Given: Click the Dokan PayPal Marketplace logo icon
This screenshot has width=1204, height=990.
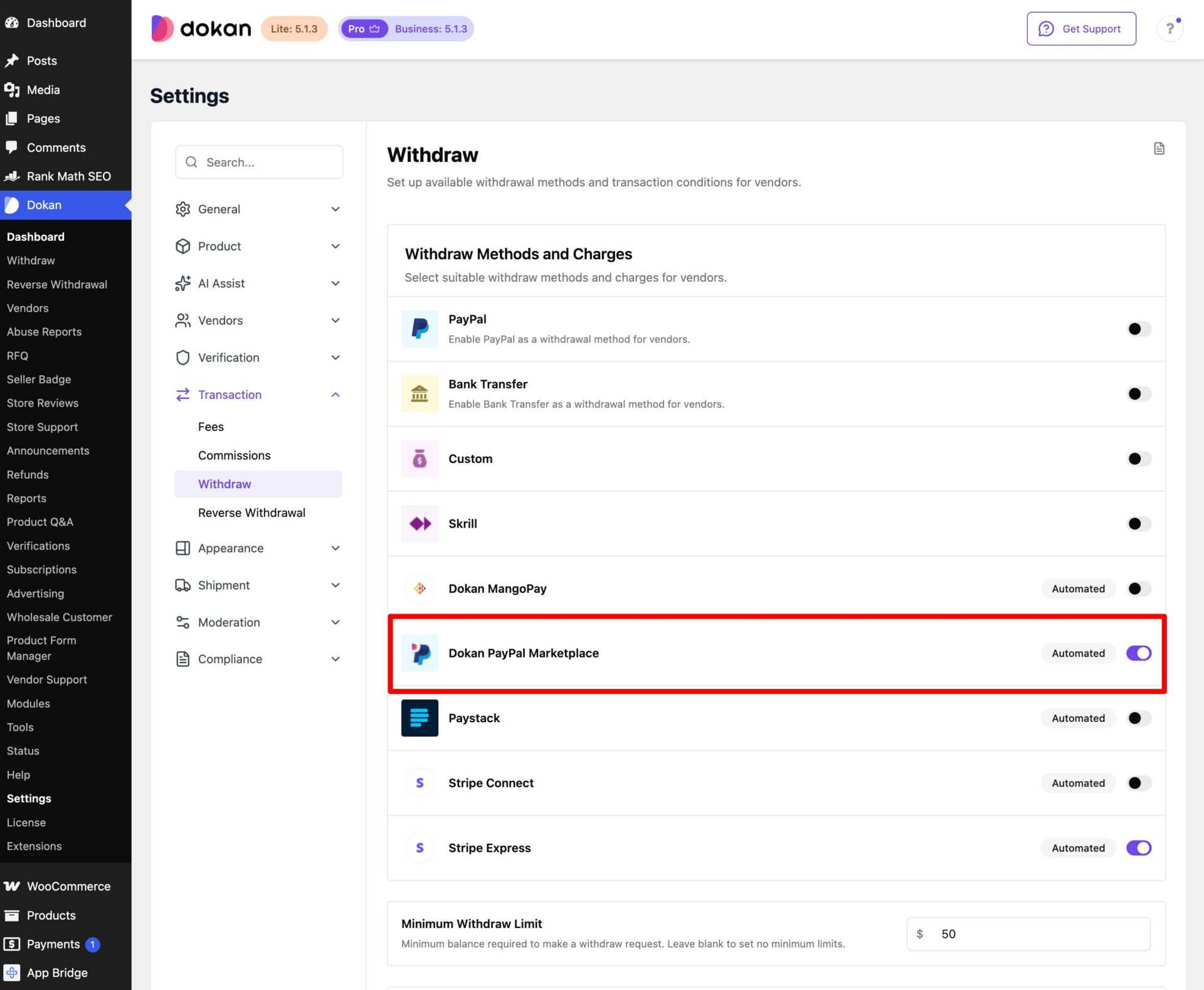Looking at the screenshot, I should pyautogui.click(x=420, y=653).
